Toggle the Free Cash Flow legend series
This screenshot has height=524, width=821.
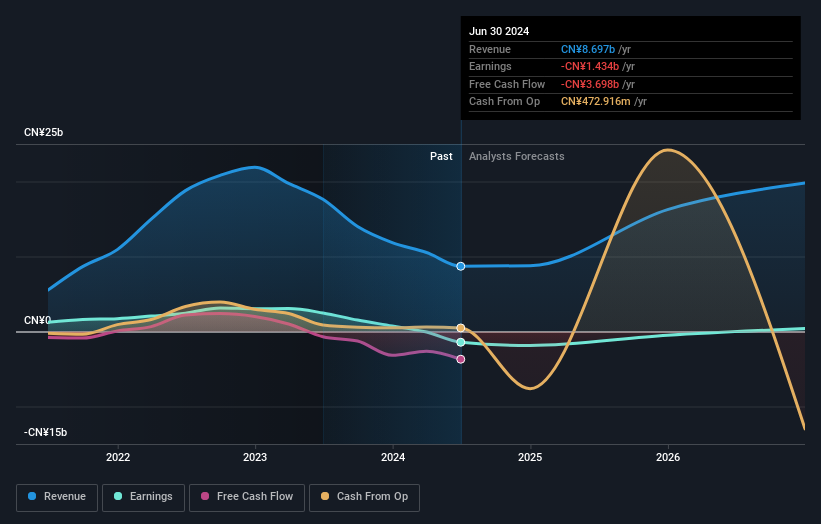click(247, 497)
